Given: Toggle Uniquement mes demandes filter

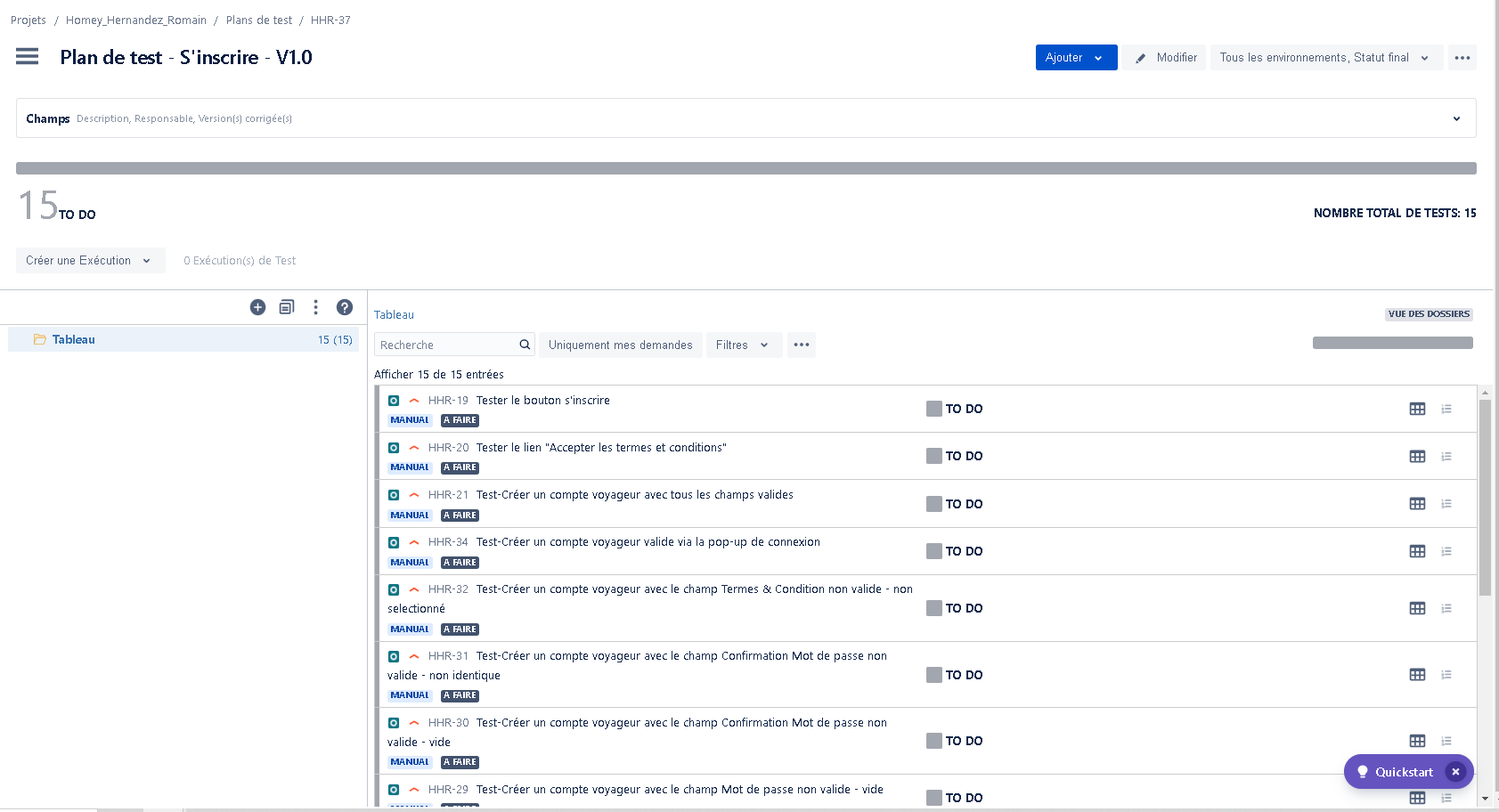Looking at the screenshot, I should (620, 345).
